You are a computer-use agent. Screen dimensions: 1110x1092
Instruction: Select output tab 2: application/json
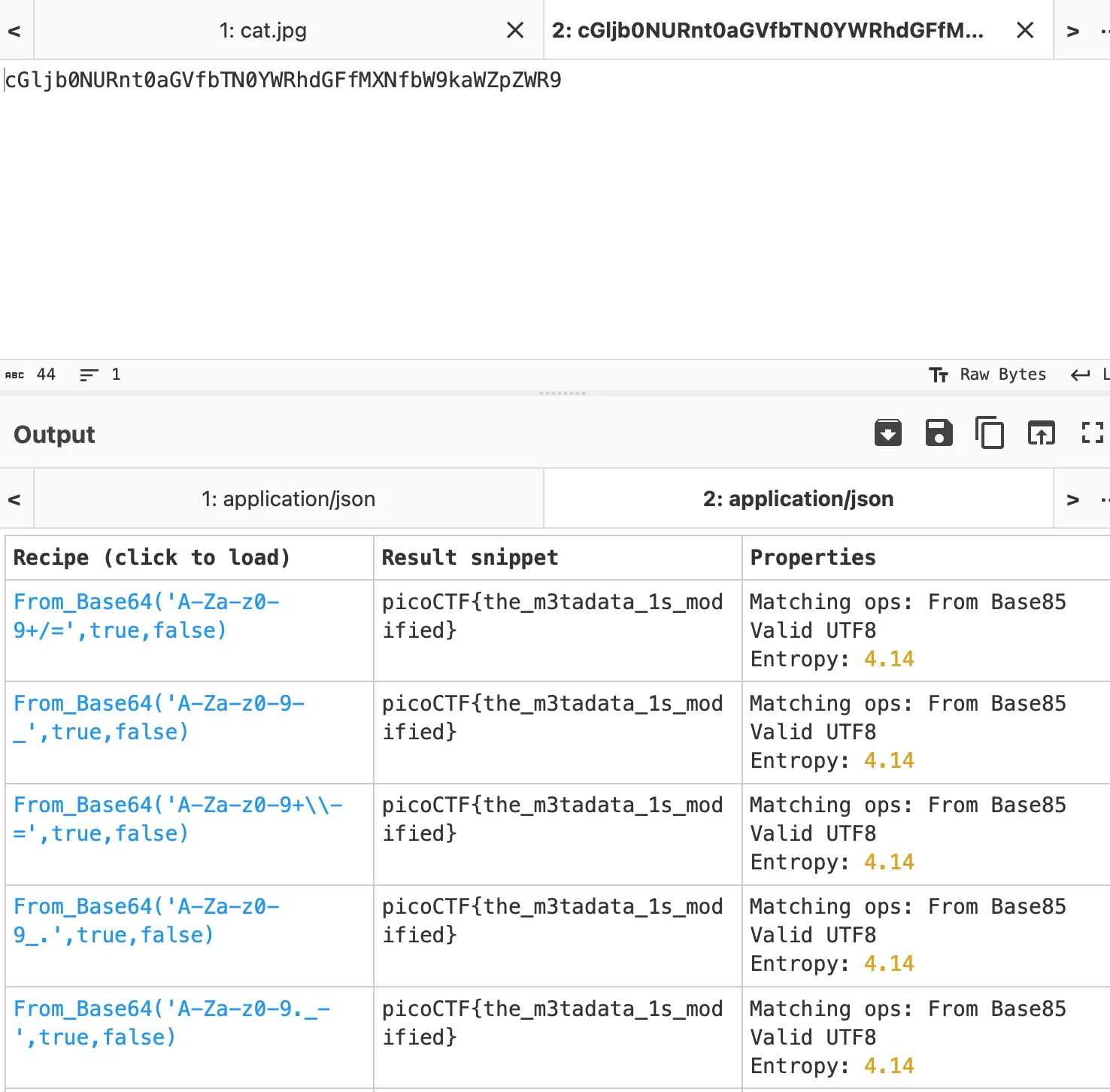tap(798, 499)
